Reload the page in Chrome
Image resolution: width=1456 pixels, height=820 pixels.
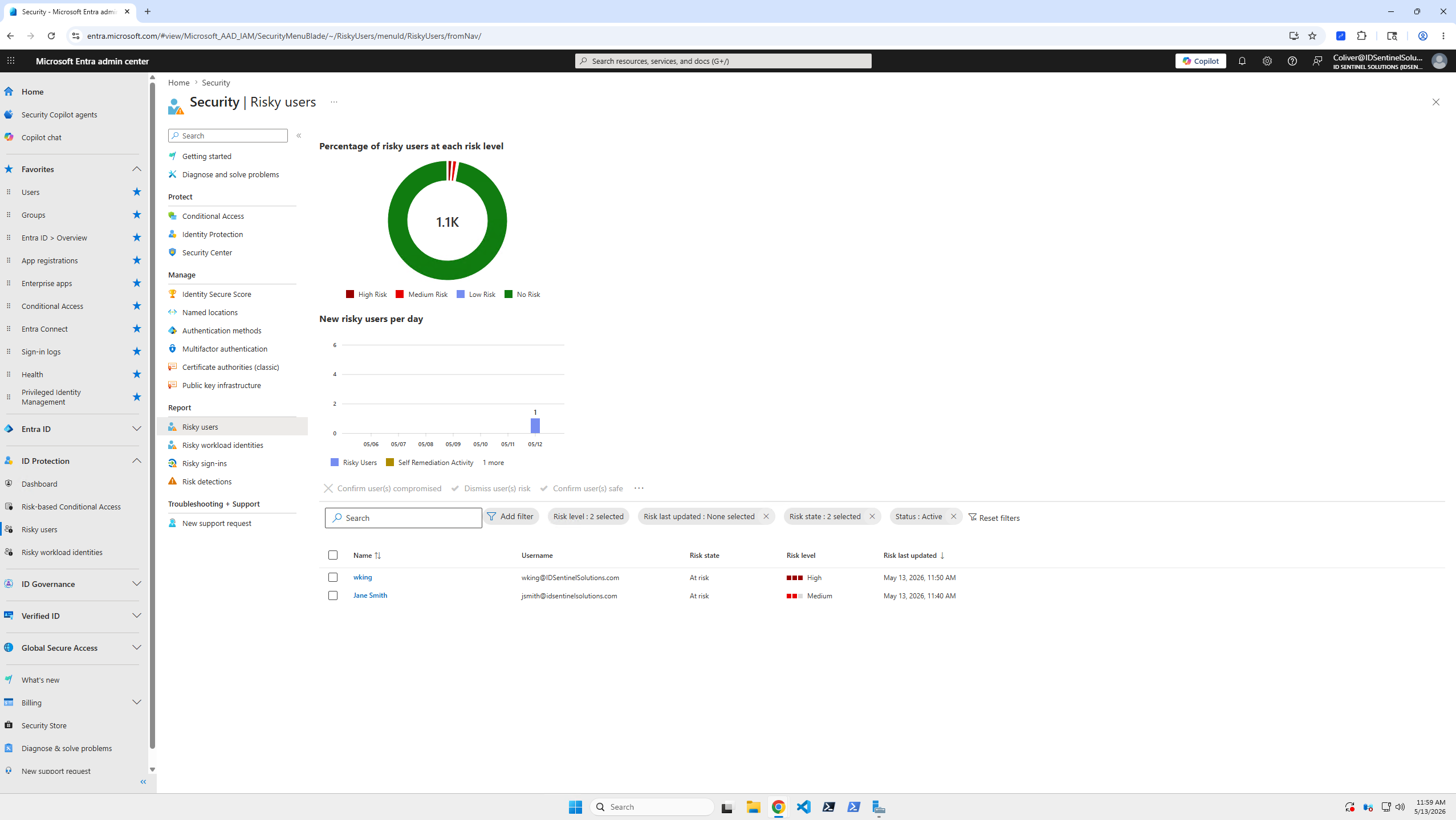pos(51,36)
